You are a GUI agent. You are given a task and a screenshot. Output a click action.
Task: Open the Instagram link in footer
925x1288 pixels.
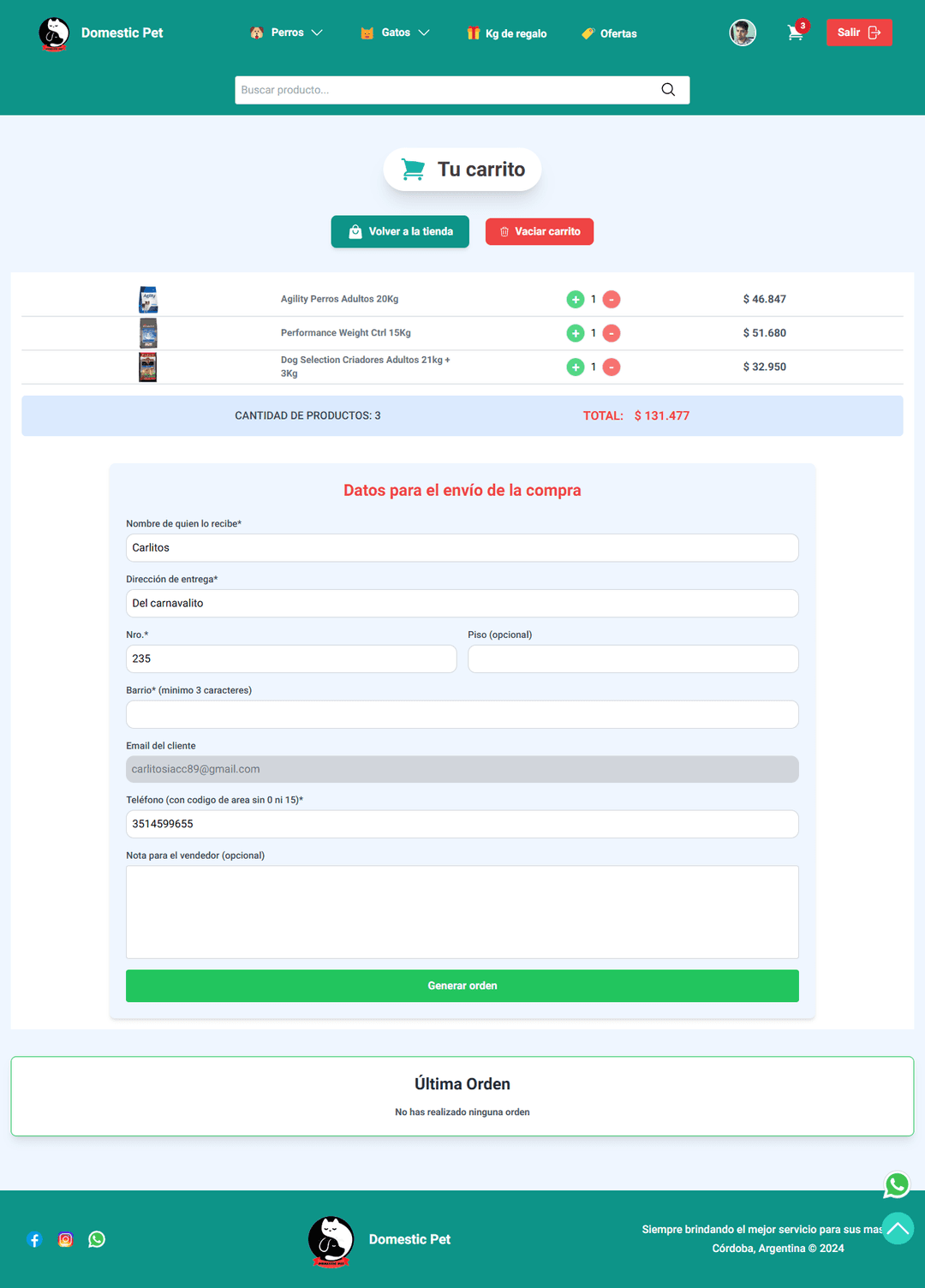click(65, 1239)
